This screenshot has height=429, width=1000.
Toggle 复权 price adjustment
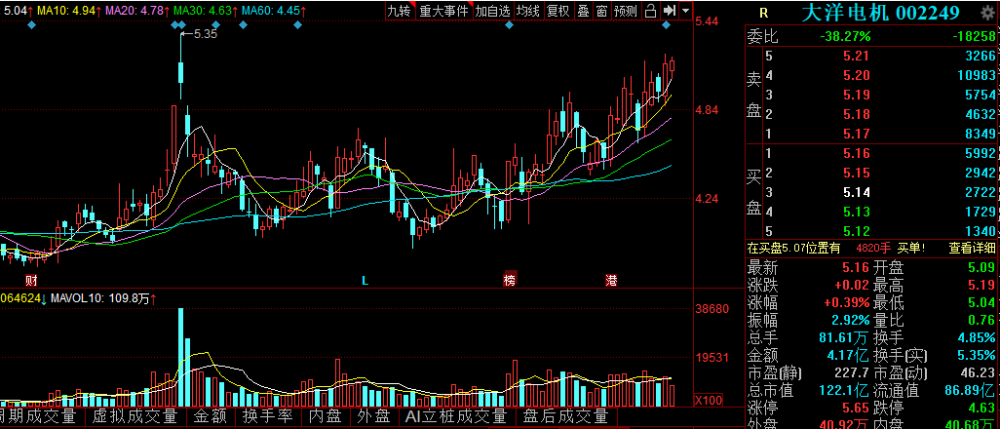(x=558, y=11)
